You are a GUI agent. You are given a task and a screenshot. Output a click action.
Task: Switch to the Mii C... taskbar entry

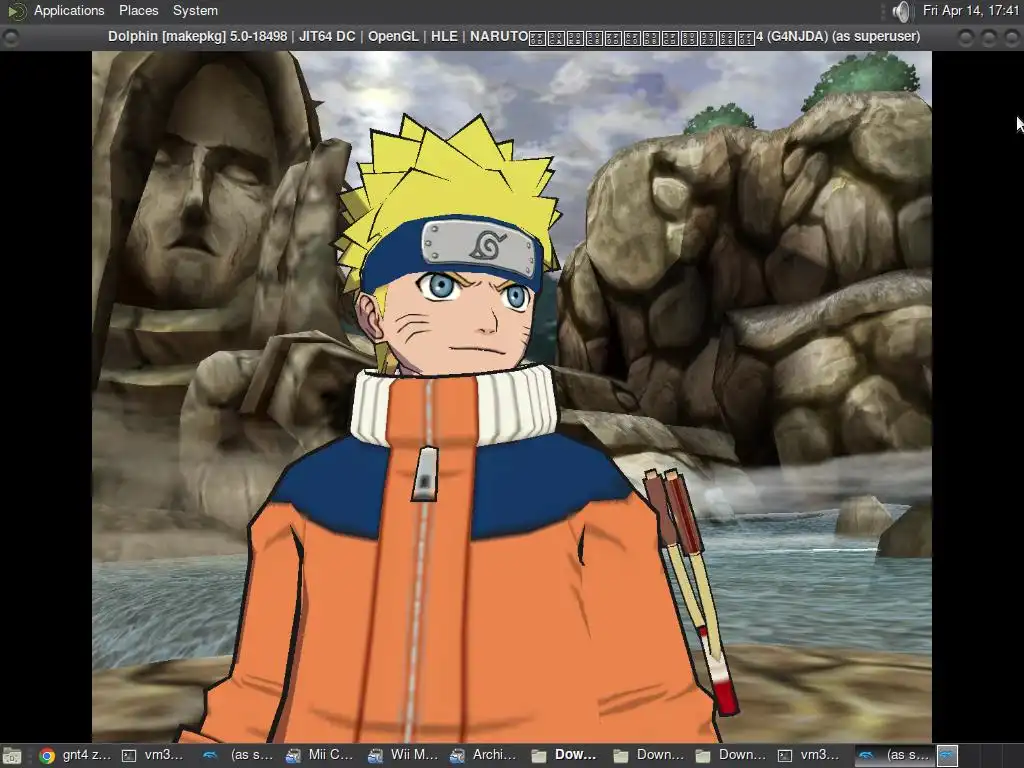click(320, 755)
